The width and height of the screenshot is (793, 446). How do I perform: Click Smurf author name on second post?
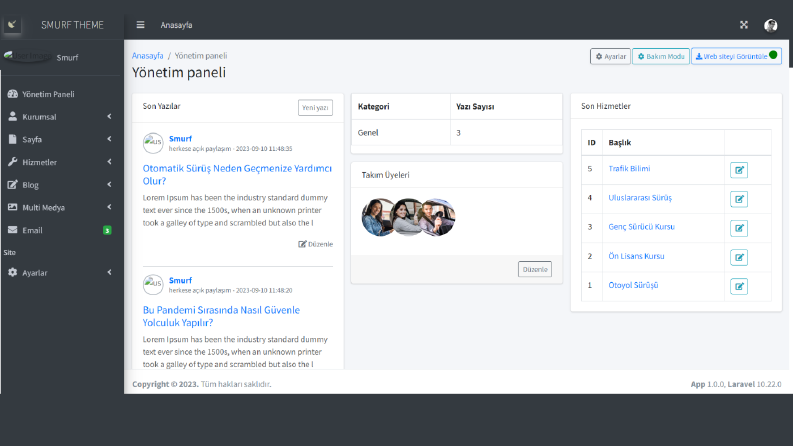click(180, 280)
